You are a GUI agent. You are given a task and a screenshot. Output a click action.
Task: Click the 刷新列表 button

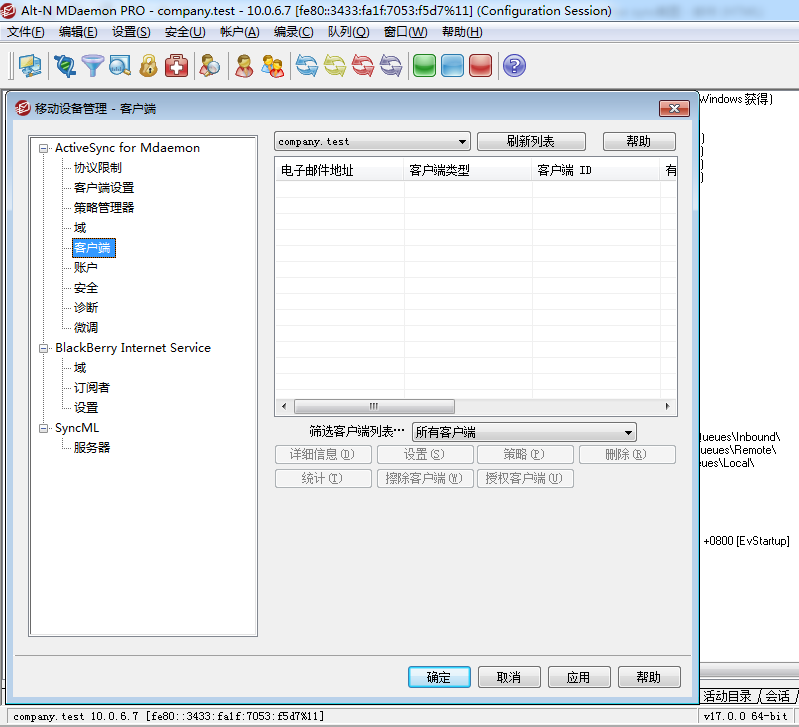point(530,142)
